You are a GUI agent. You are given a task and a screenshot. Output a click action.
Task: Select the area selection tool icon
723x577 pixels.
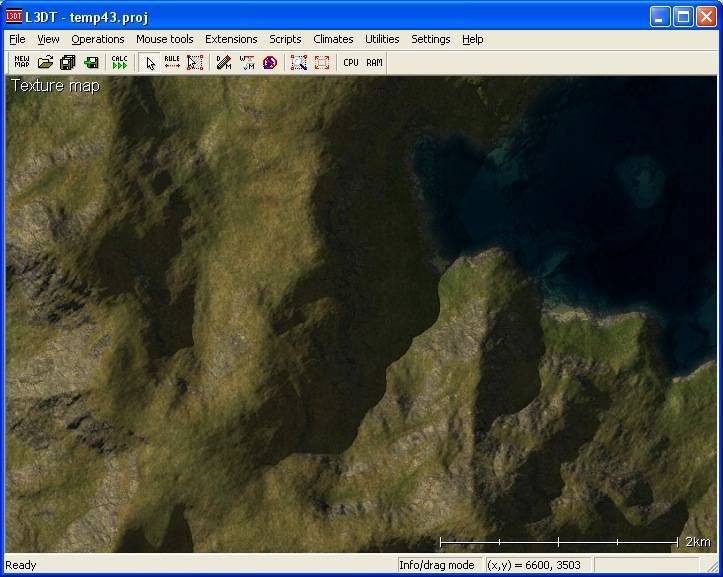(195, 62)
